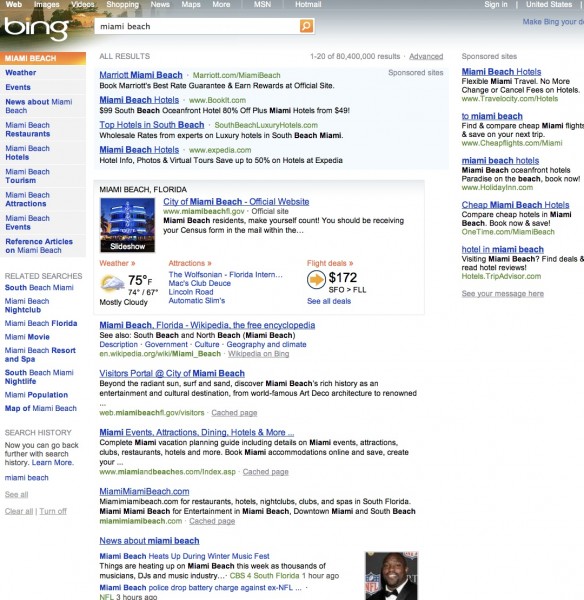Screen dimensions: 584x600
Task: Open Cached page for miamiandbeaches.com result
Action: point(265,472)
